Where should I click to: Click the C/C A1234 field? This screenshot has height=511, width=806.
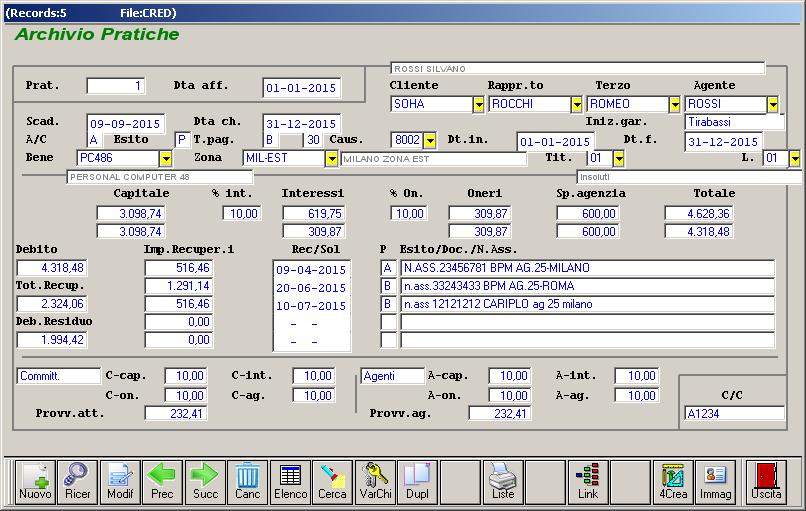pos(735,413)
